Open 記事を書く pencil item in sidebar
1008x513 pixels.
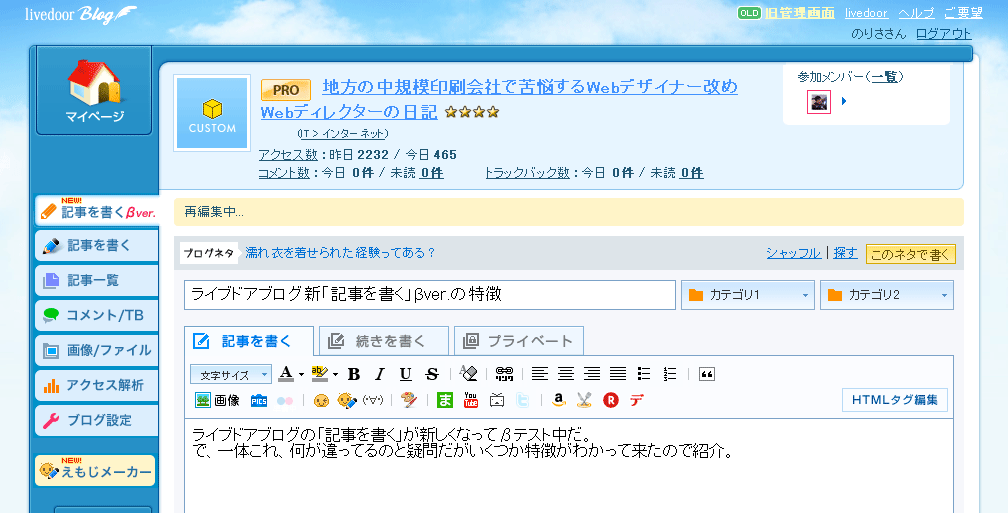(96, 246)
